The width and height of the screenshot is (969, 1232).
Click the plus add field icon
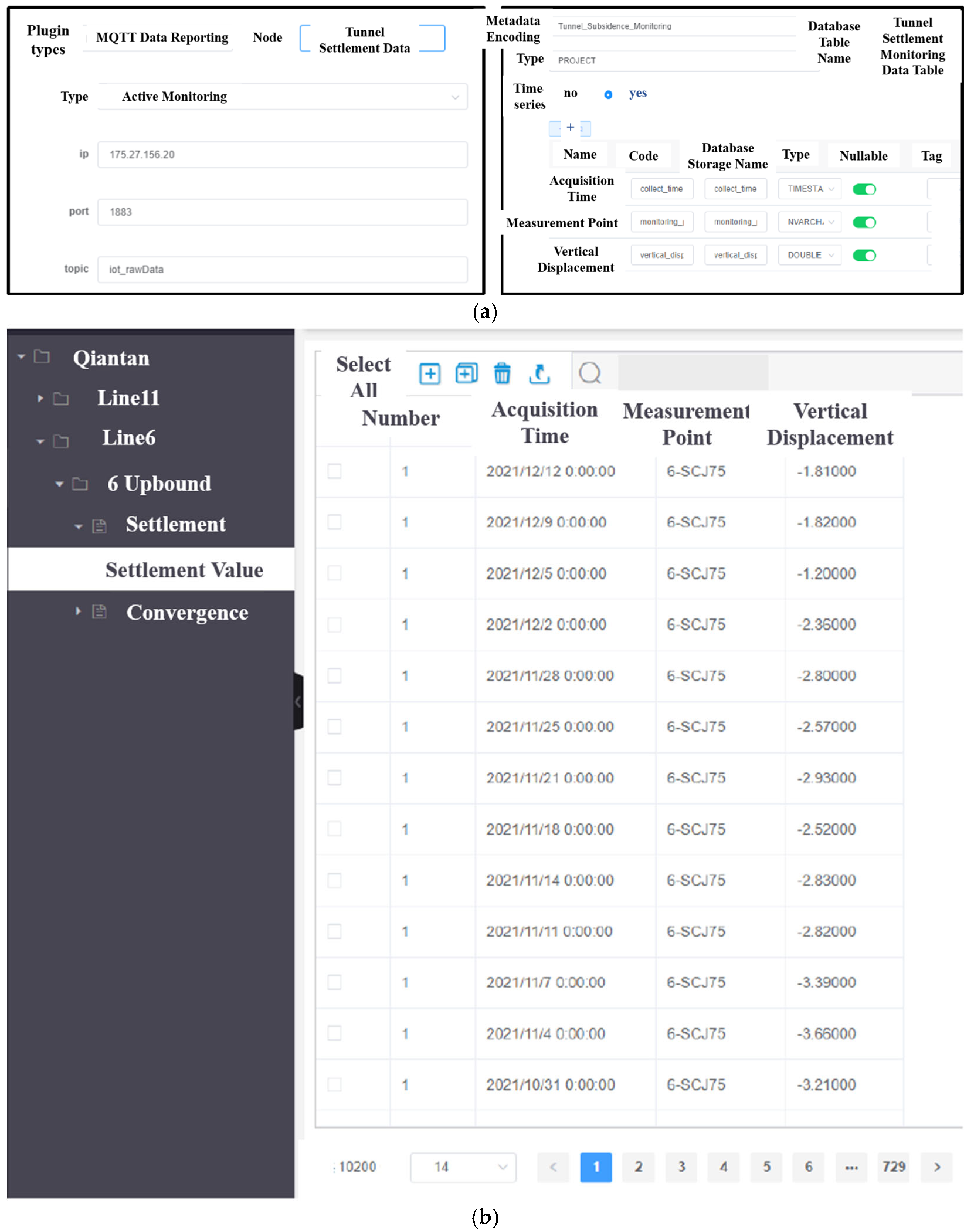pyautogui.click(x=570, y=128)
